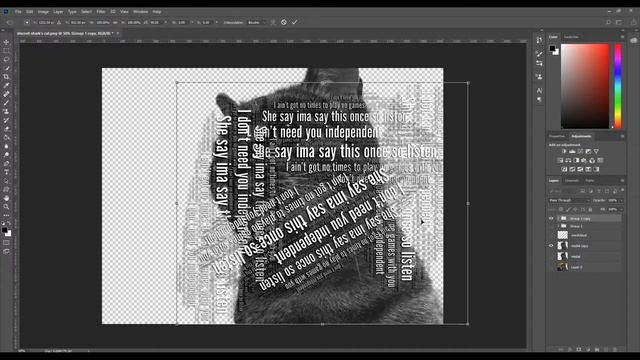Commit the transform with the checkmark
640x360 pixels.
pyautogui.click(x=294, y=22)
